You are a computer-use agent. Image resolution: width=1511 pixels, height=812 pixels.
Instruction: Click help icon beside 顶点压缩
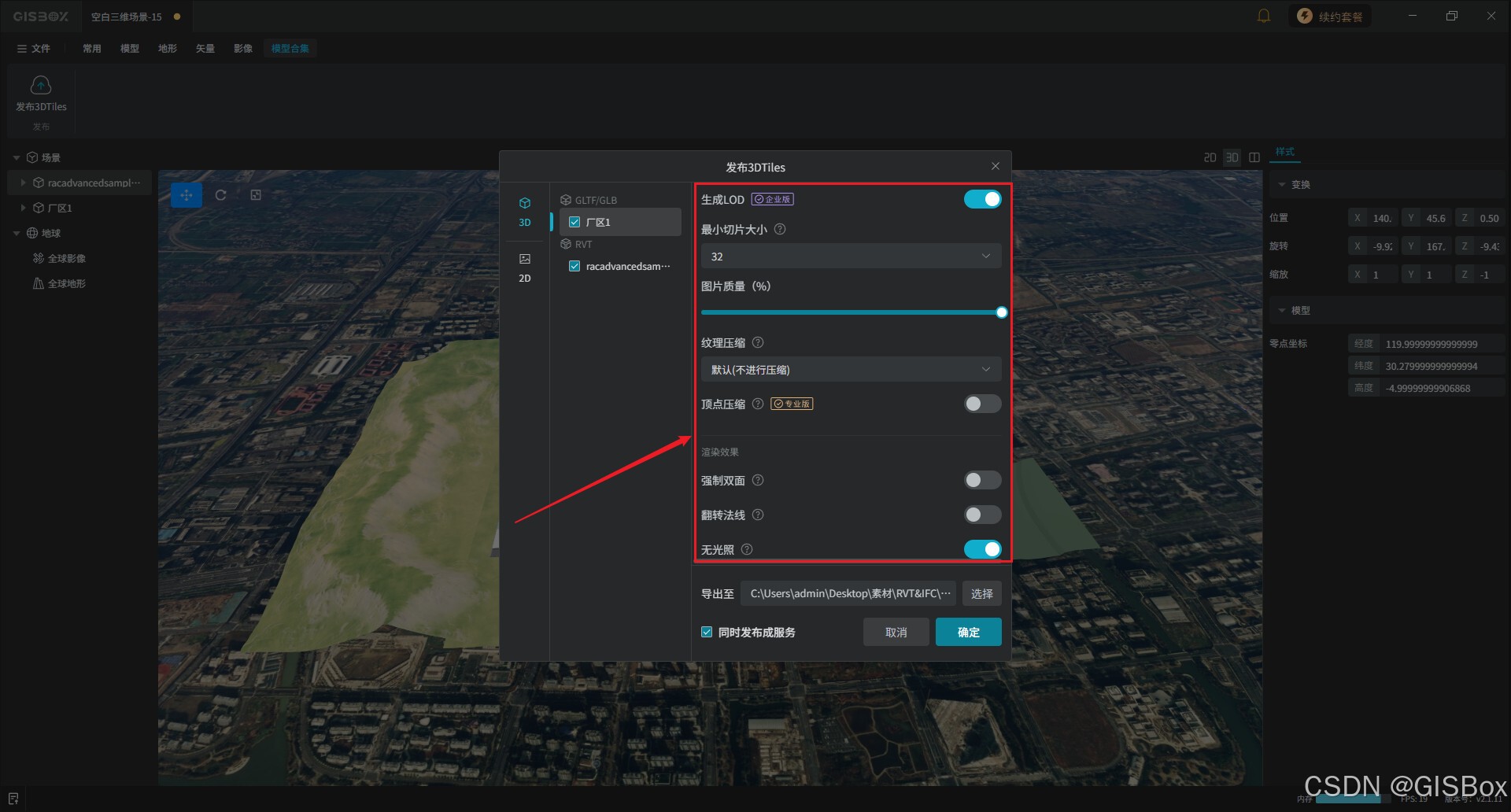point(758,404)
